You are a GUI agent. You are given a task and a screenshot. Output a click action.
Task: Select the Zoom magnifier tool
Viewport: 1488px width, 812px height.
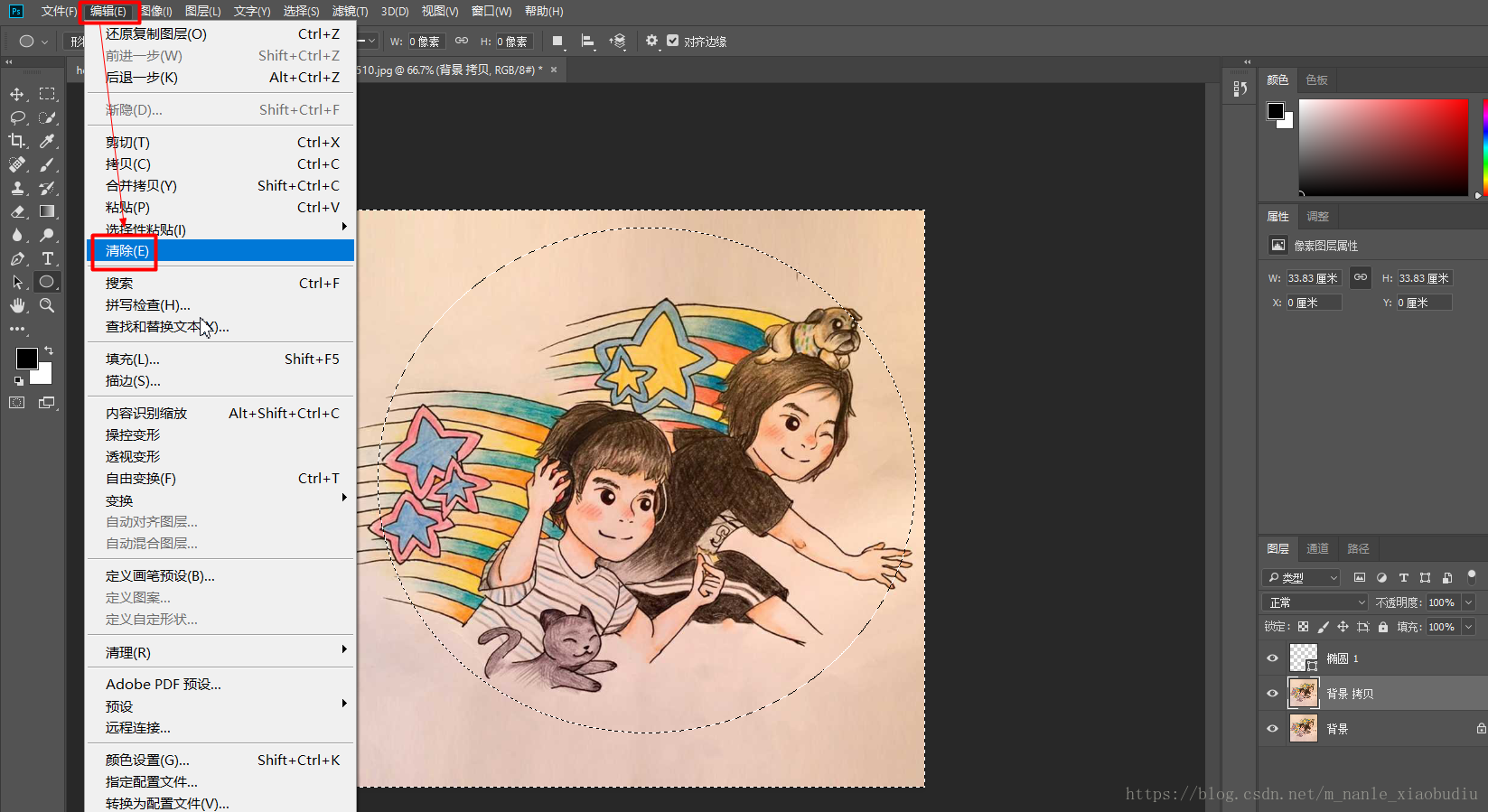[47, 305]
